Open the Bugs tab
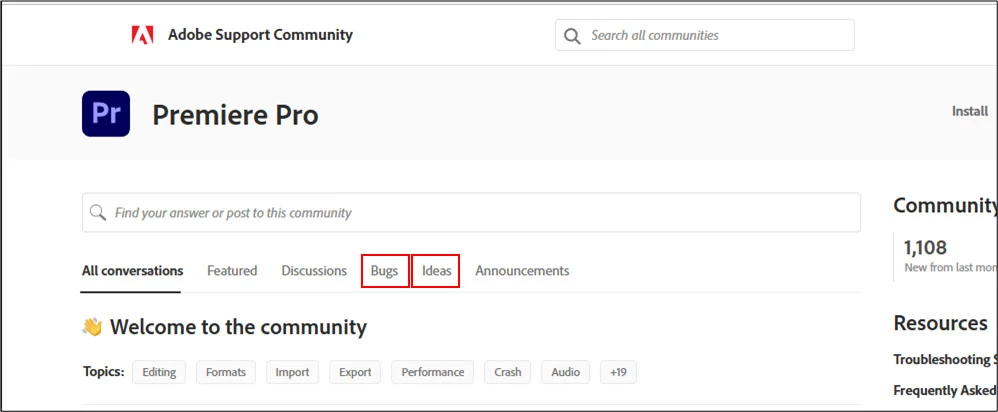This screenshot has height=412, width=998. point(384,271)
